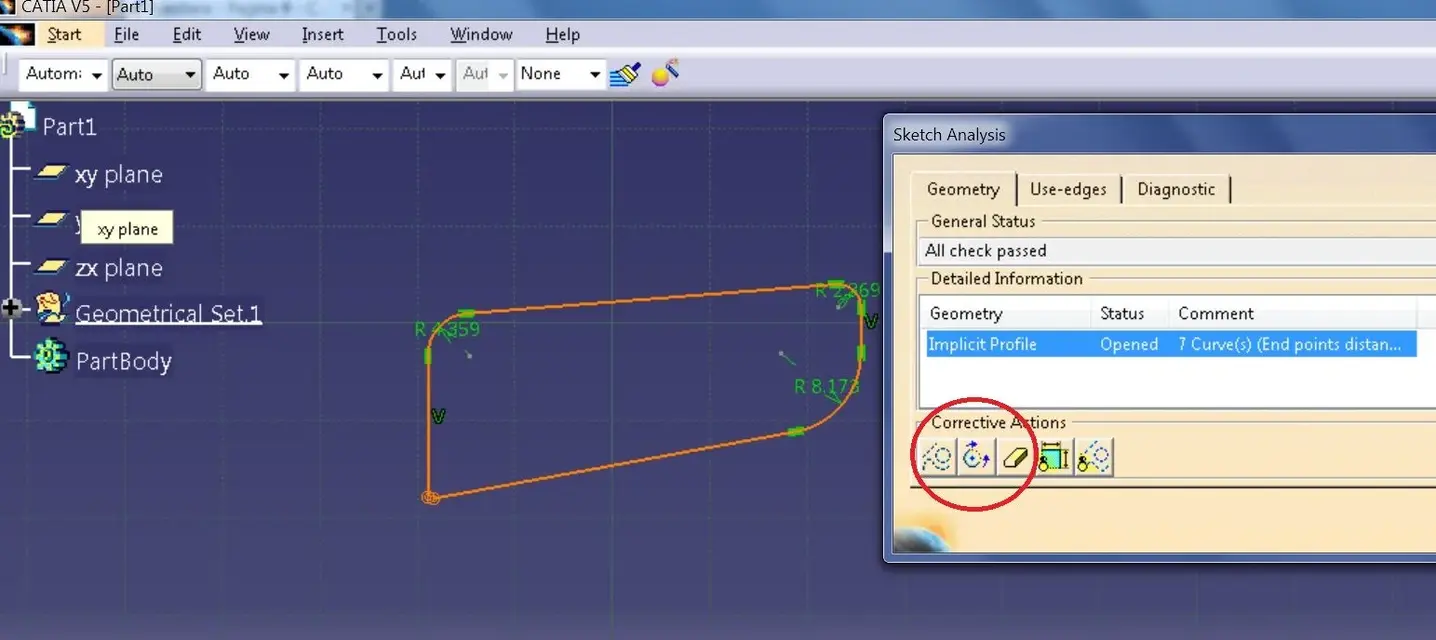1436x640 pixels.
Task: Click the Painter brush toolbar icon
Action: tap(625, 74)
